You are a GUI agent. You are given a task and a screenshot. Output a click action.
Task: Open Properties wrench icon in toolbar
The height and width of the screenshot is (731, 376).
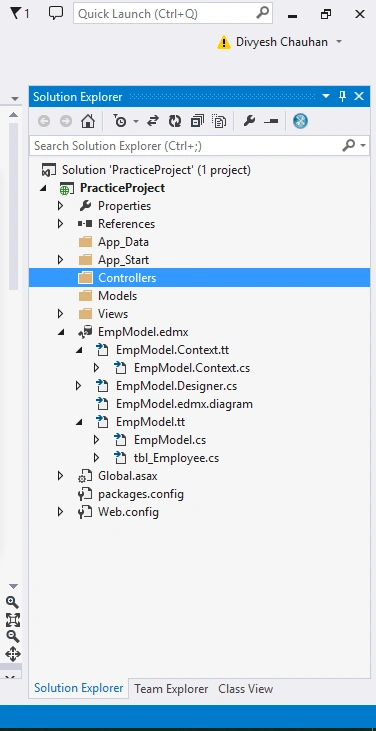click(x=249, y=122)
